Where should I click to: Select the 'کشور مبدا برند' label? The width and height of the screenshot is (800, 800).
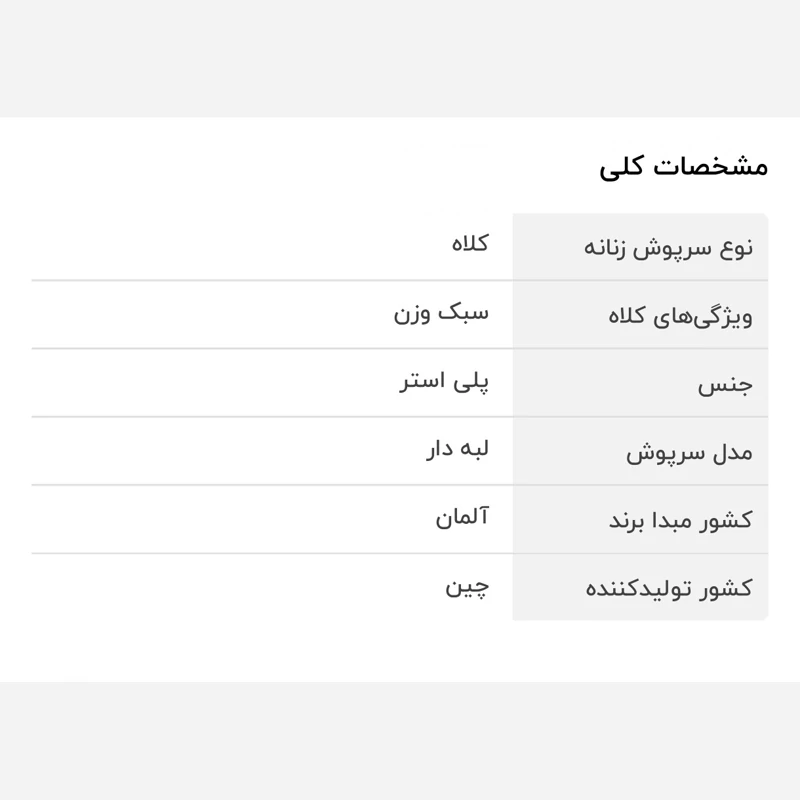(681, 520)
